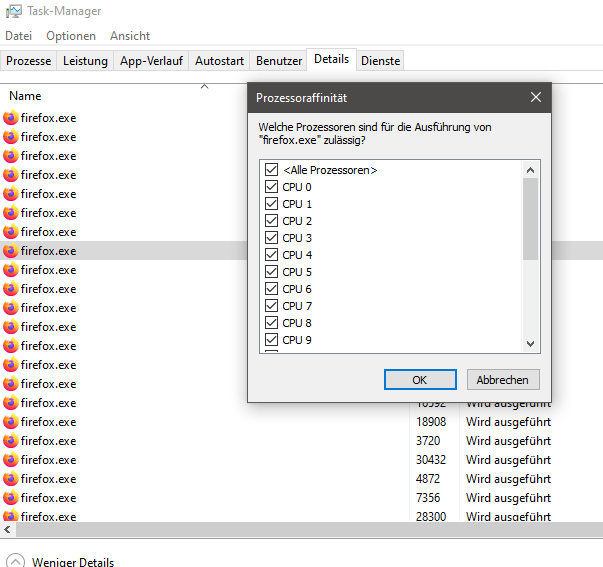The width and height of the screenshot is (603, 567).
Task: Click the Task-Manager title bar icon
Action: 14,11
